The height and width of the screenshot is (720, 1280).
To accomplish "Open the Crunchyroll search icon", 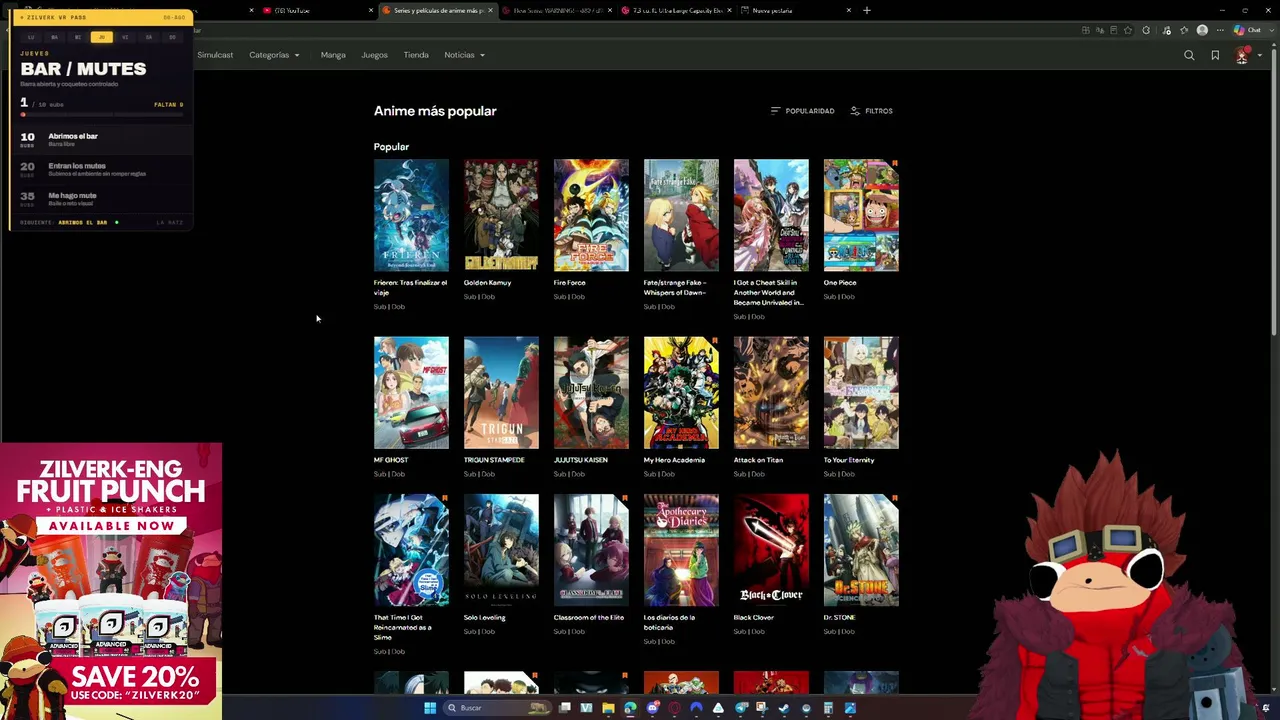I will point(1189,55).
